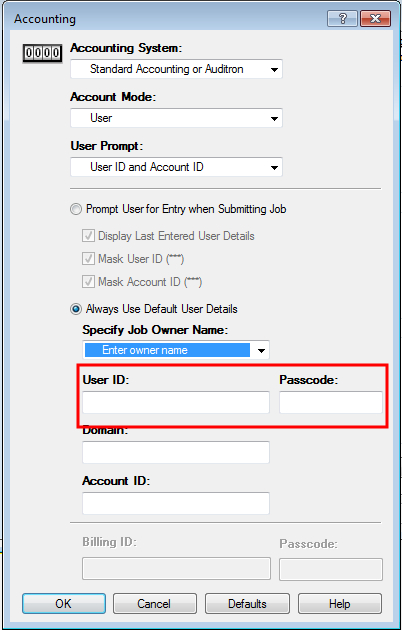Confirm settings with the OK button
The height and width of the screenshot is (630, 402).
64,603
